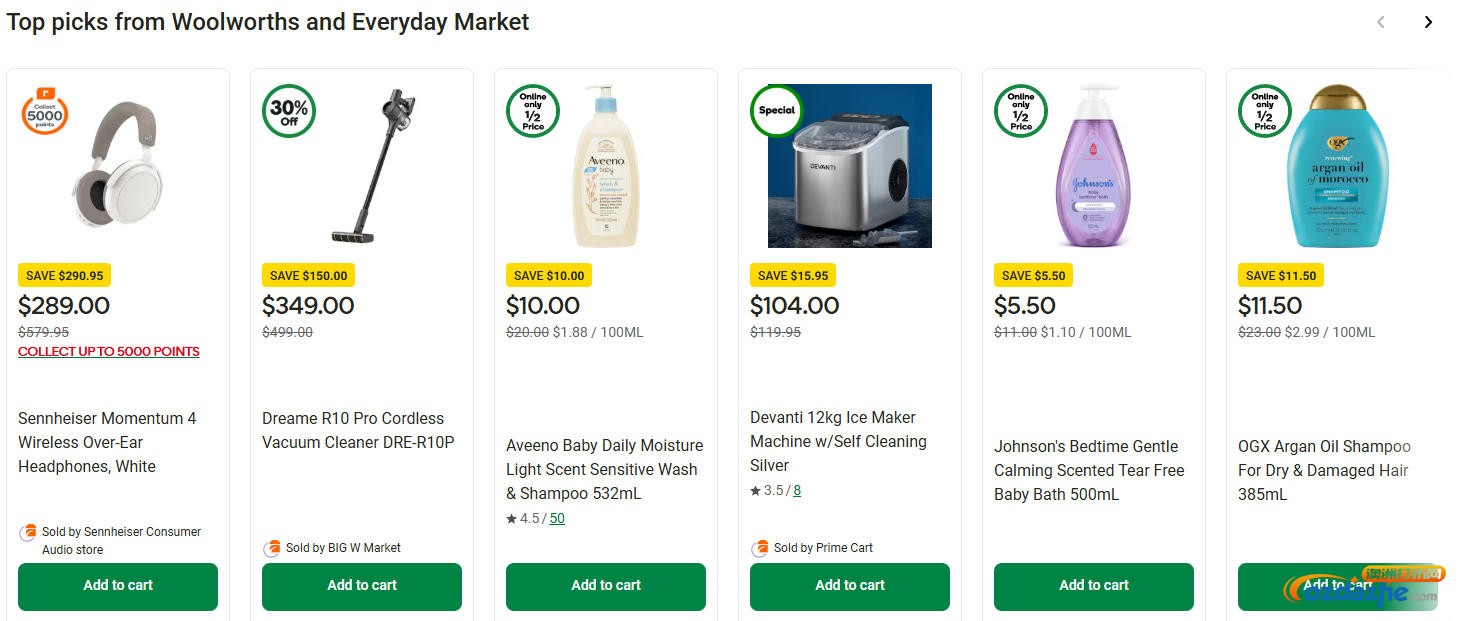This screenshot has width=1468, height=621.
Task: Click the 30% Off badge icon
Action: click(x=289, y=111)
